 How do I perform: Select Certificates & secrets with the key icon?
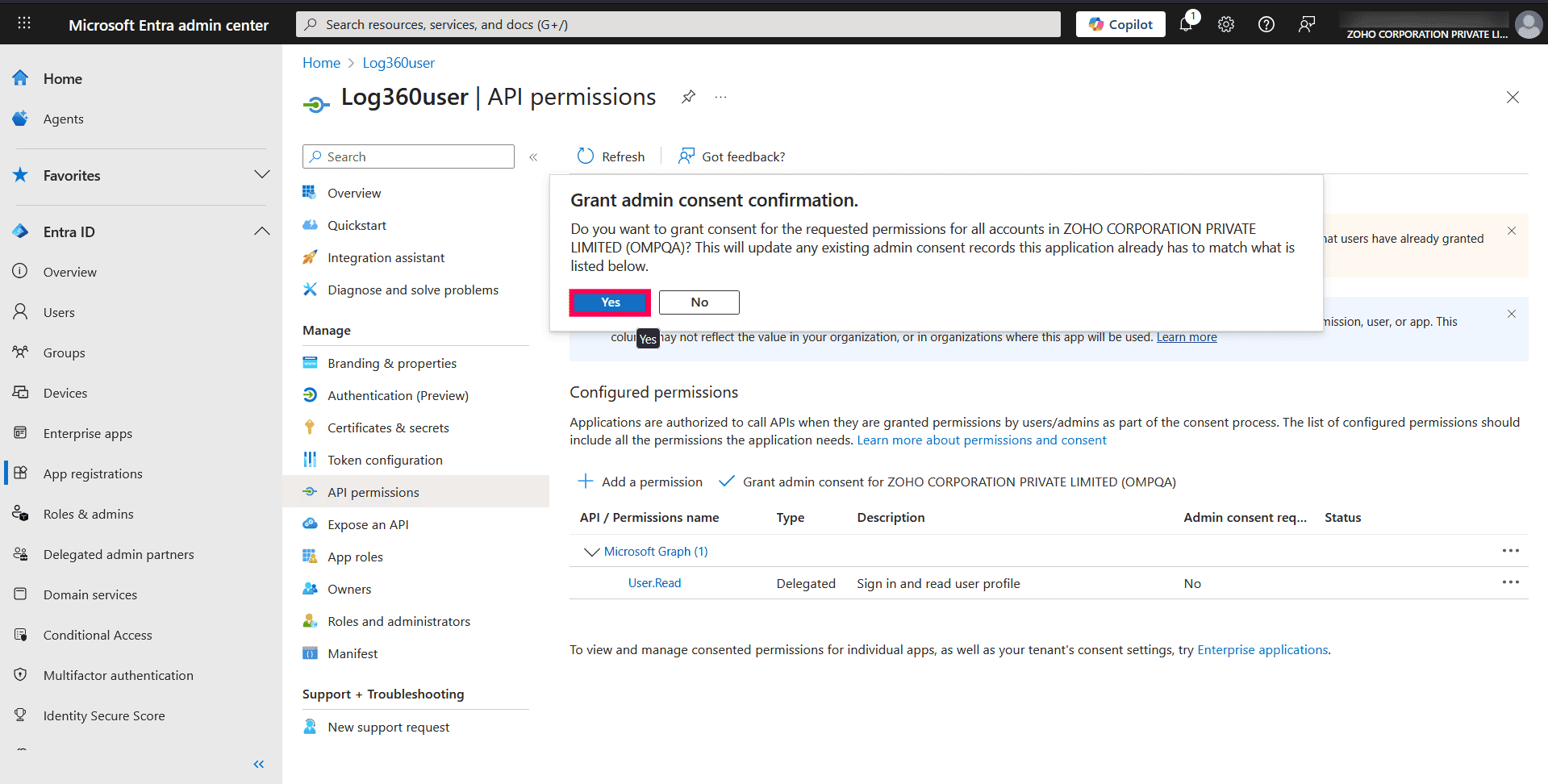point(389,427)
